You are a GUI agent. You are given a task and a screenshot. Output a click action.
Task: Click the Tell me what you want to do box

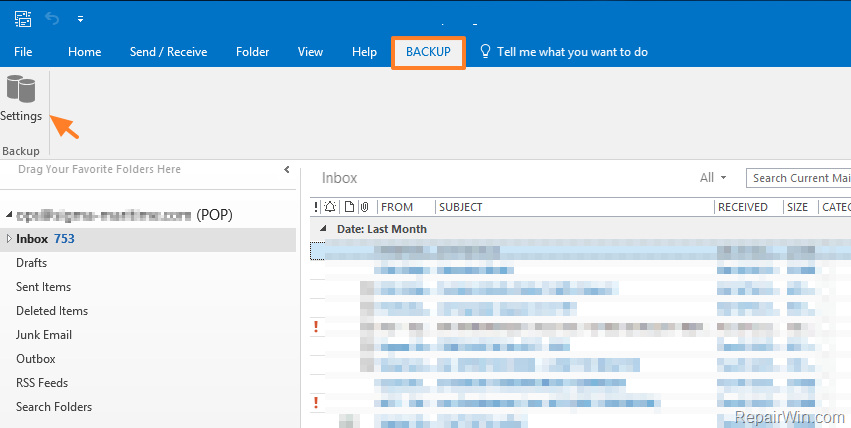point(572,52)
